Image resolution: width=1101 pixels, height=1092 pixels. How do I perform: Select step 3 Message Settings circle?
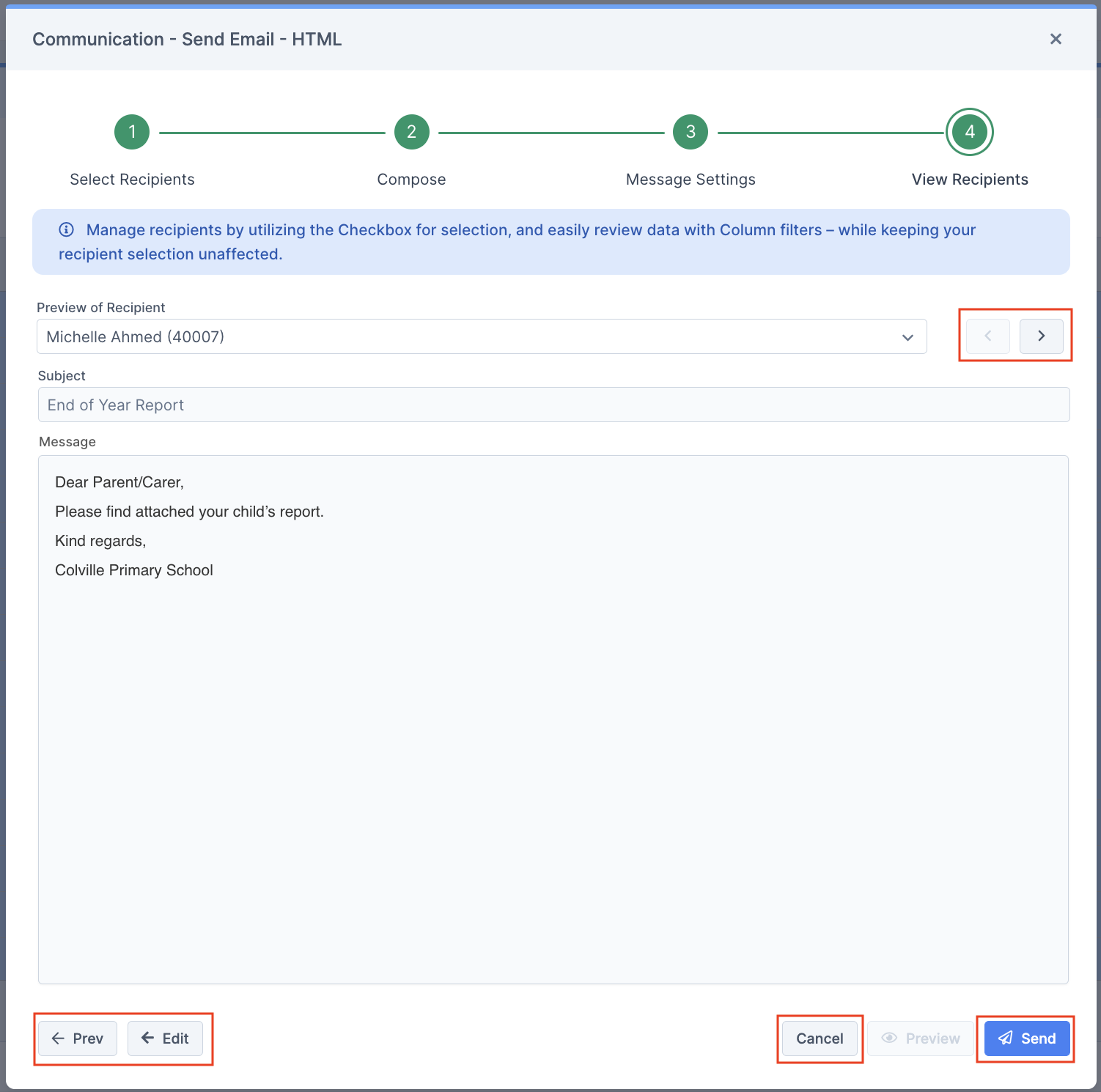690,132
